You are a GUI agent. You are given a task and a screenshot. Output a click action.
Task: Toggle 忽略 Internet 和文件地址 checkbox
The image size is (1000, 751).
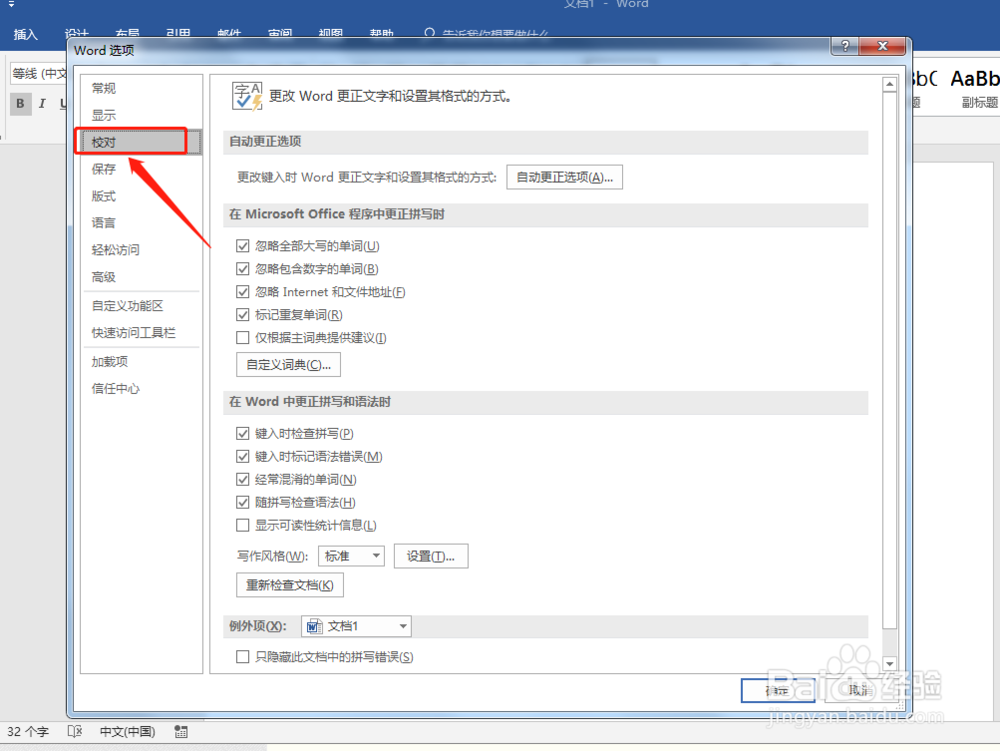(242, 292)
